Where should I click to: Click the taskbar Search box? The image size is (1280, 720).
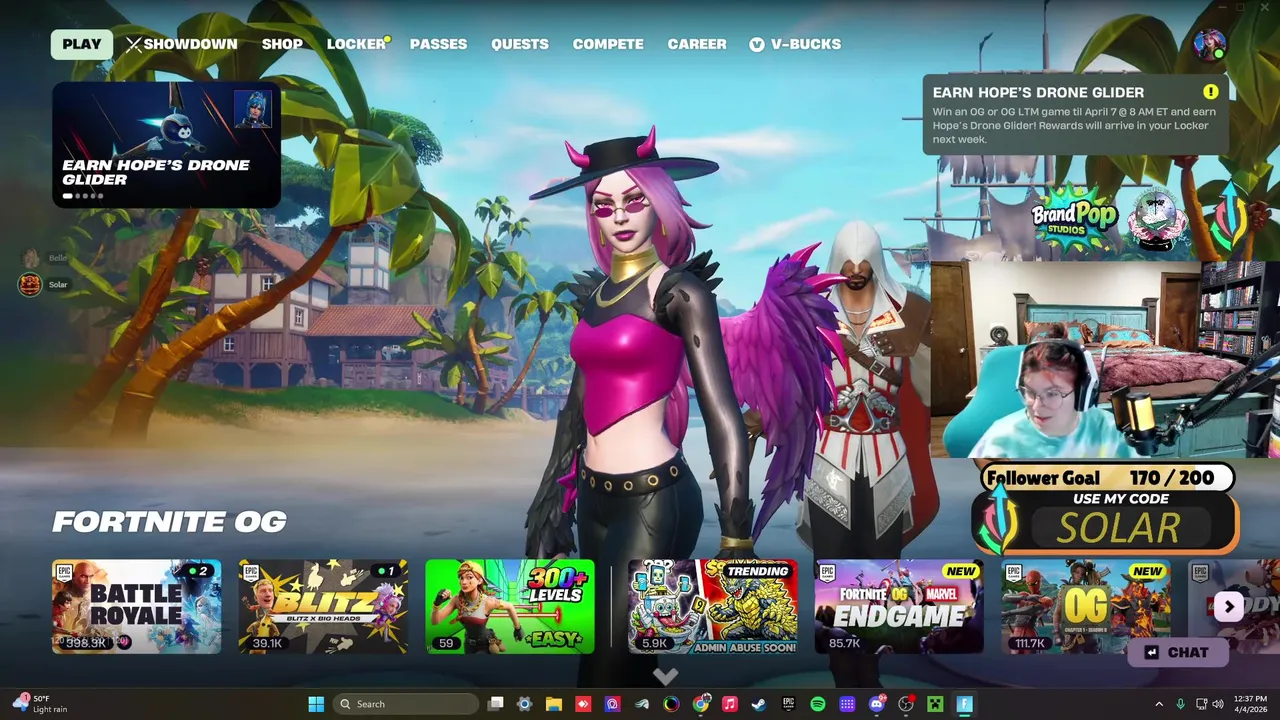tap(406, 704)
